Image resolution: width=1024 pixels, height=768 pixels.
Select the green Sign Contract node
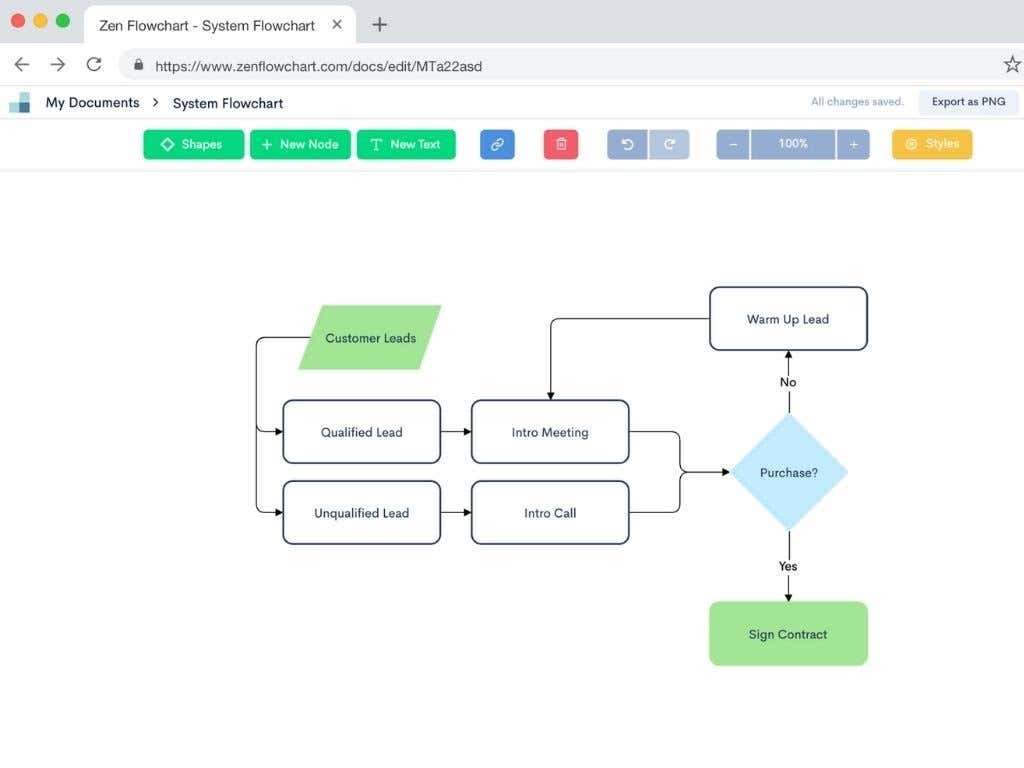point(788,634)
